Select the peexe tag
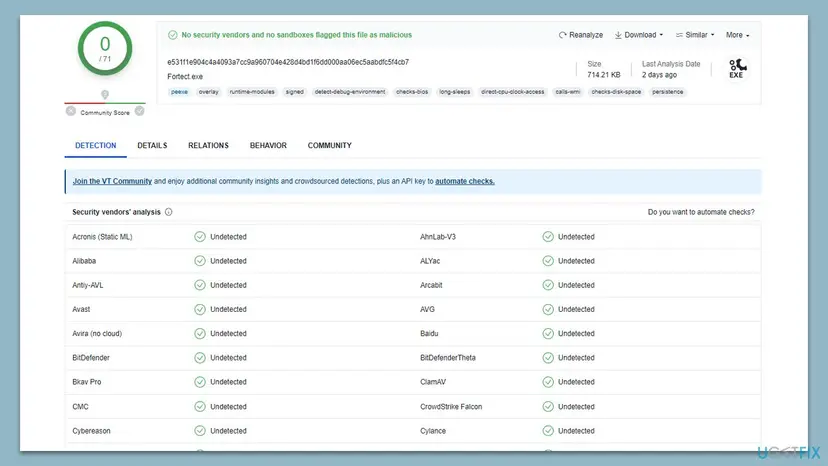Screen dimensions: 828x466 click(180, 92)
